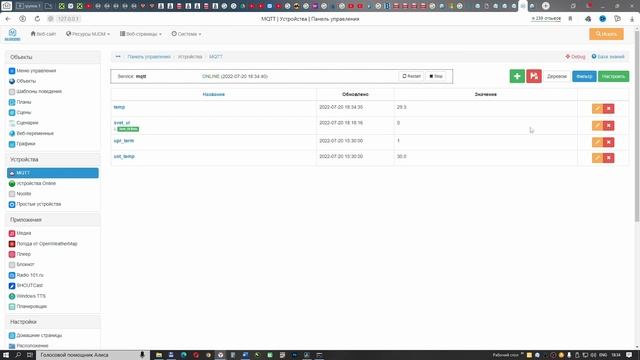Click the green Настроить button

[x=613, y=76]
